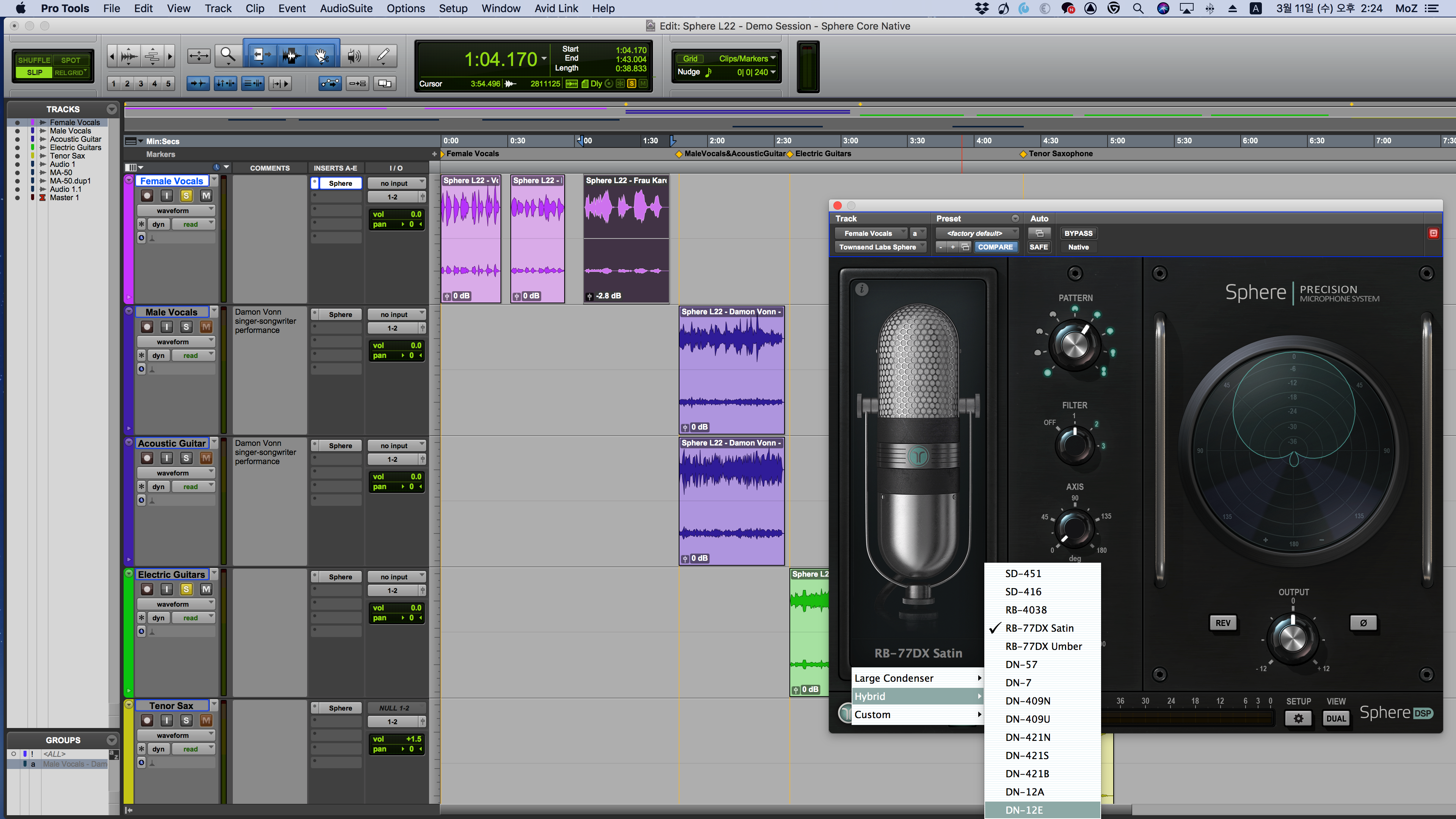The height and width of the screenshot is (819, 1456).
Task: Open the Setup menu
Action: tap(453, 8)
